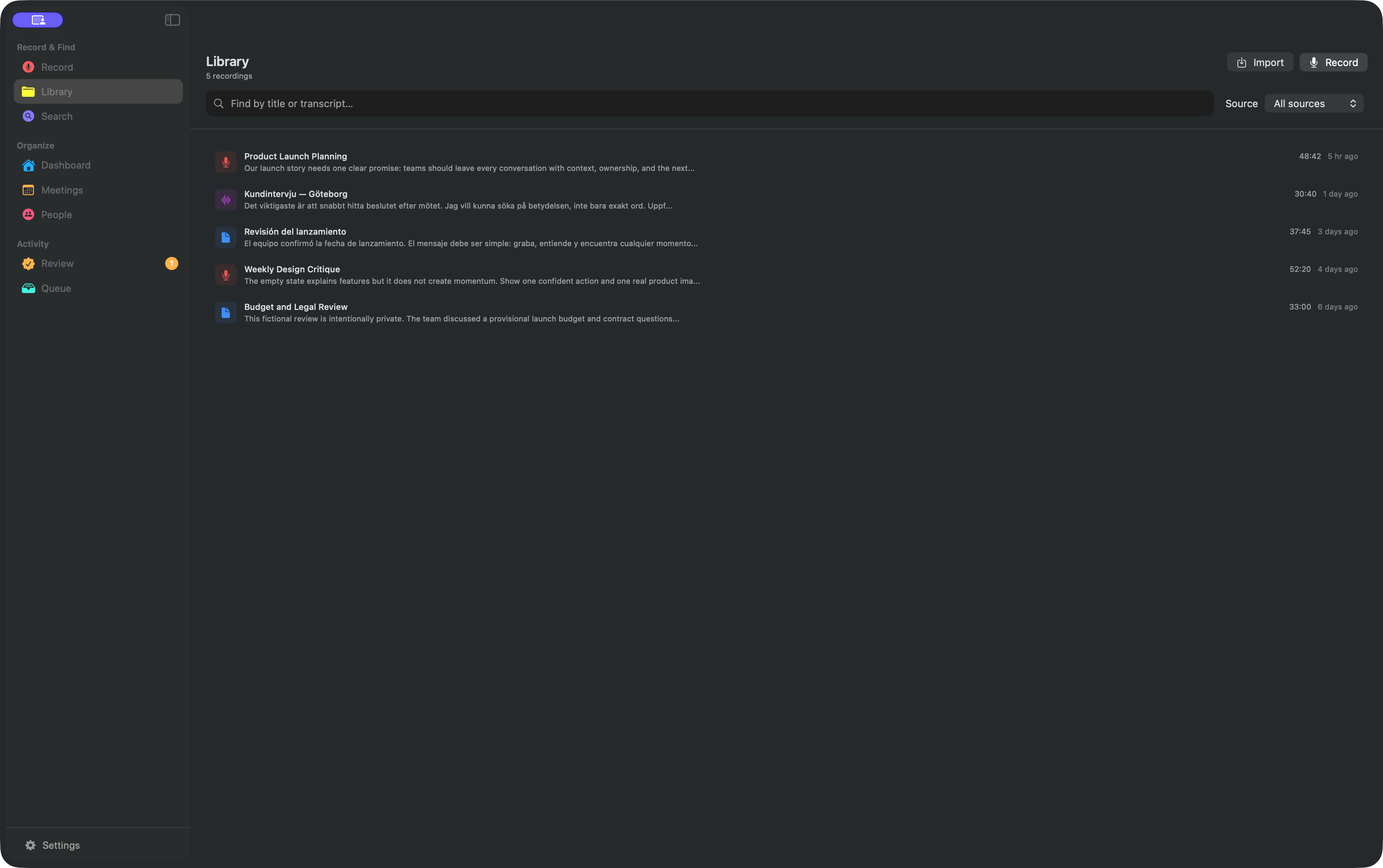The height and width of the screenshot is (868, 1383).
Task: Expand the All sources dropdown
Action: 1314,103
